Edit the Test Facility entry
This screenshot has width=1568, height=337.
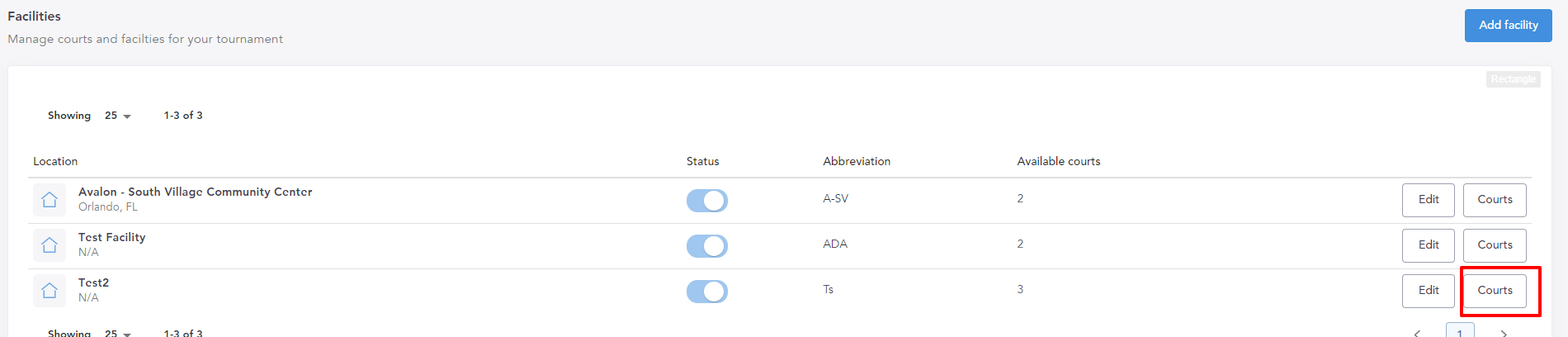coord(1429,245)
